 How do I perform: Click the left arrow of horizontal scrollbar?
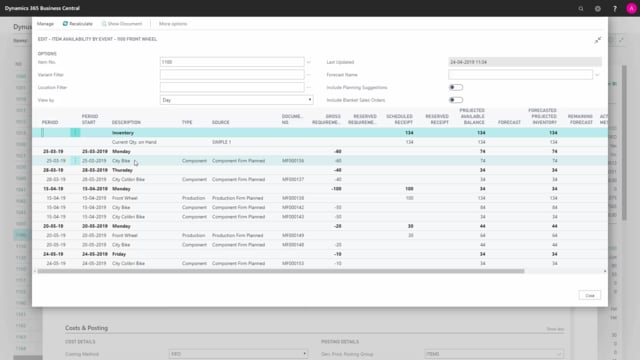pyautogui.click(x=35, y=271)
